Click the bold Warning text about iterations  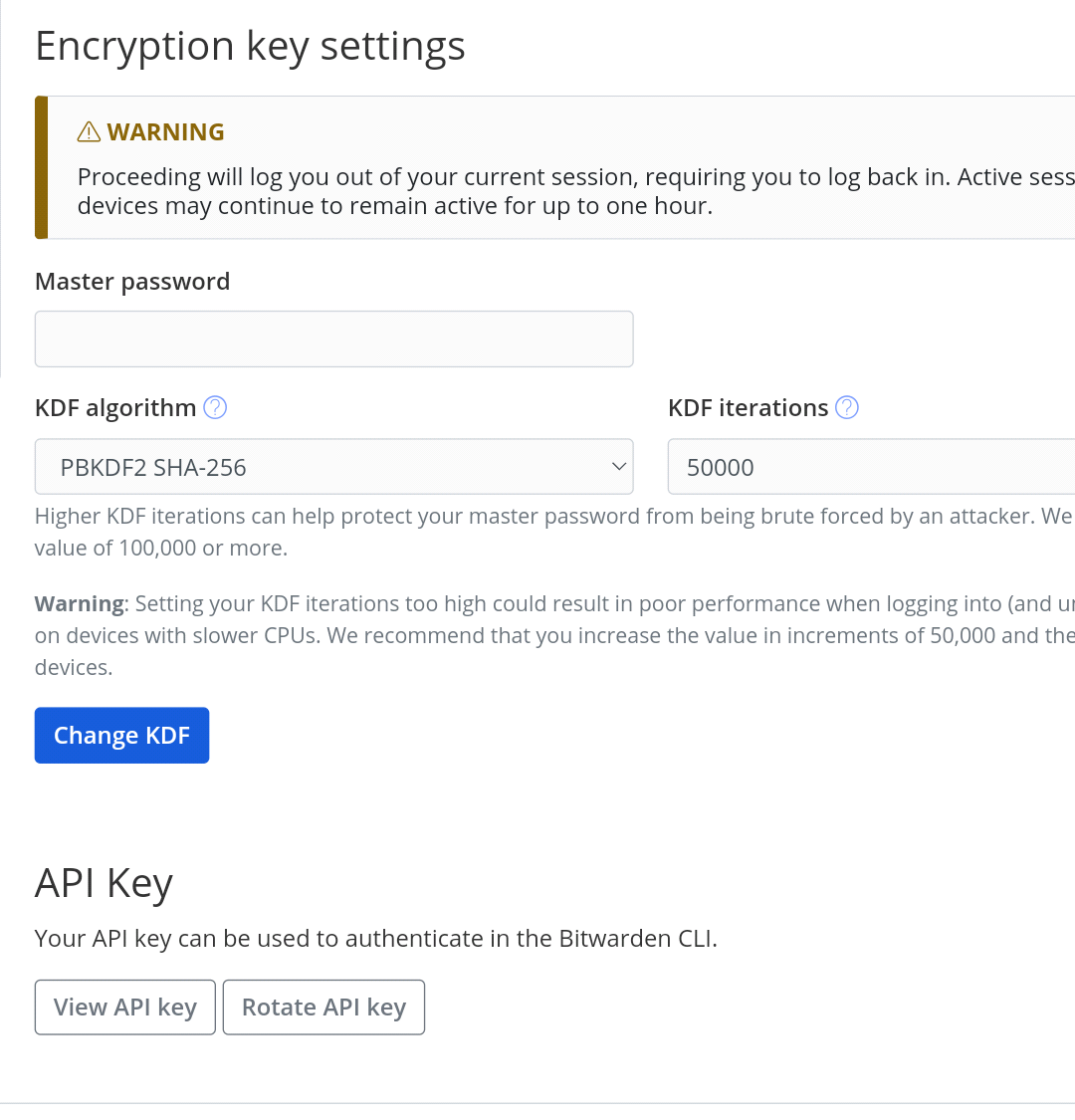(x=80, y=604)
